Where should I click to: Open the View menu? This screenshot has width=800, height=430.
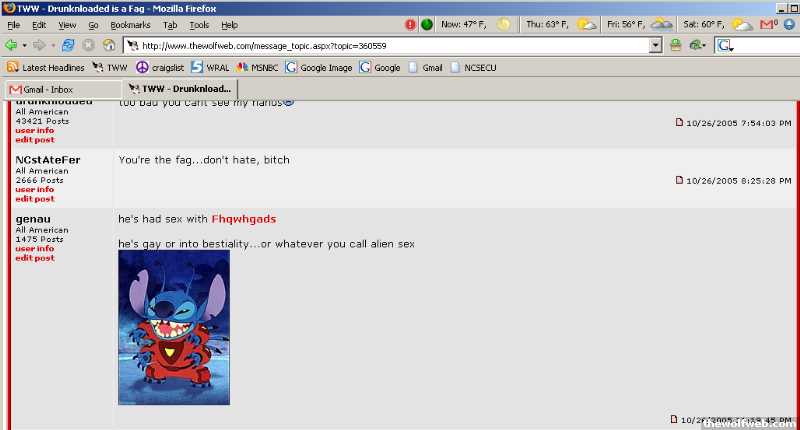[67, 25]
